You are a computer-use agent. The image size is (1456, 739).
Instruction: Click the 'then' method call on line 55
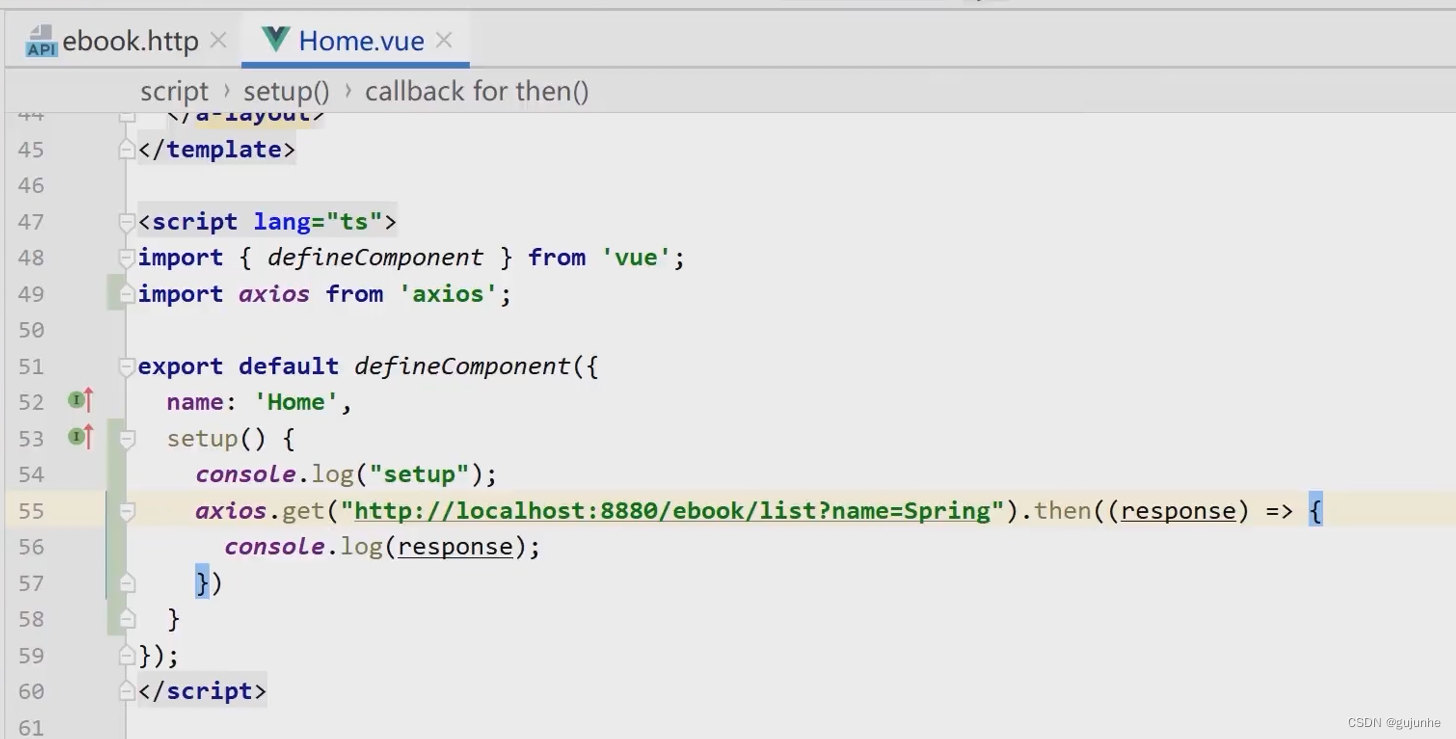1062,510
